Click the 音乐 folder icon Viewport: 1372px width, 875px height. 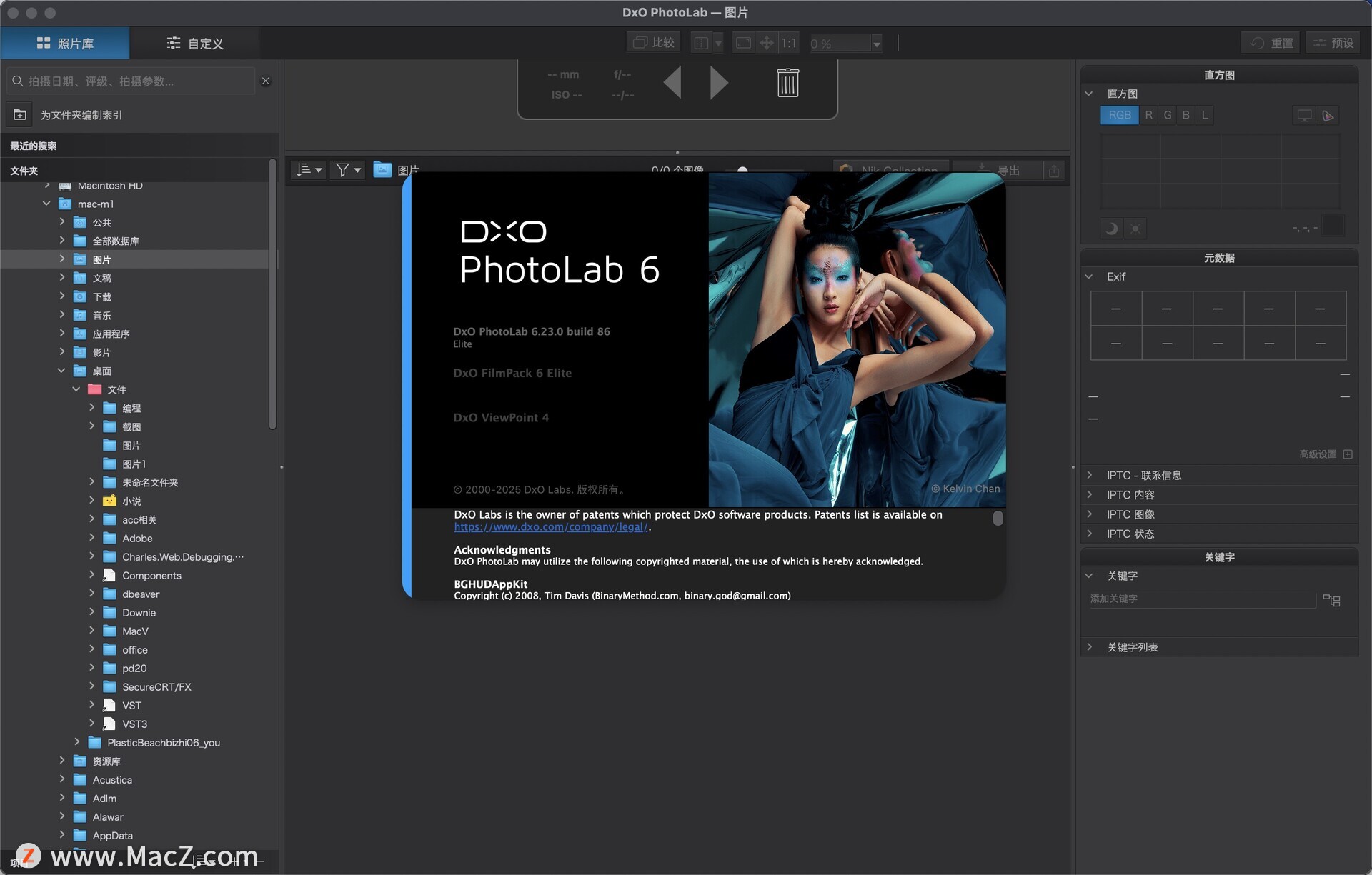click(80, 315)
